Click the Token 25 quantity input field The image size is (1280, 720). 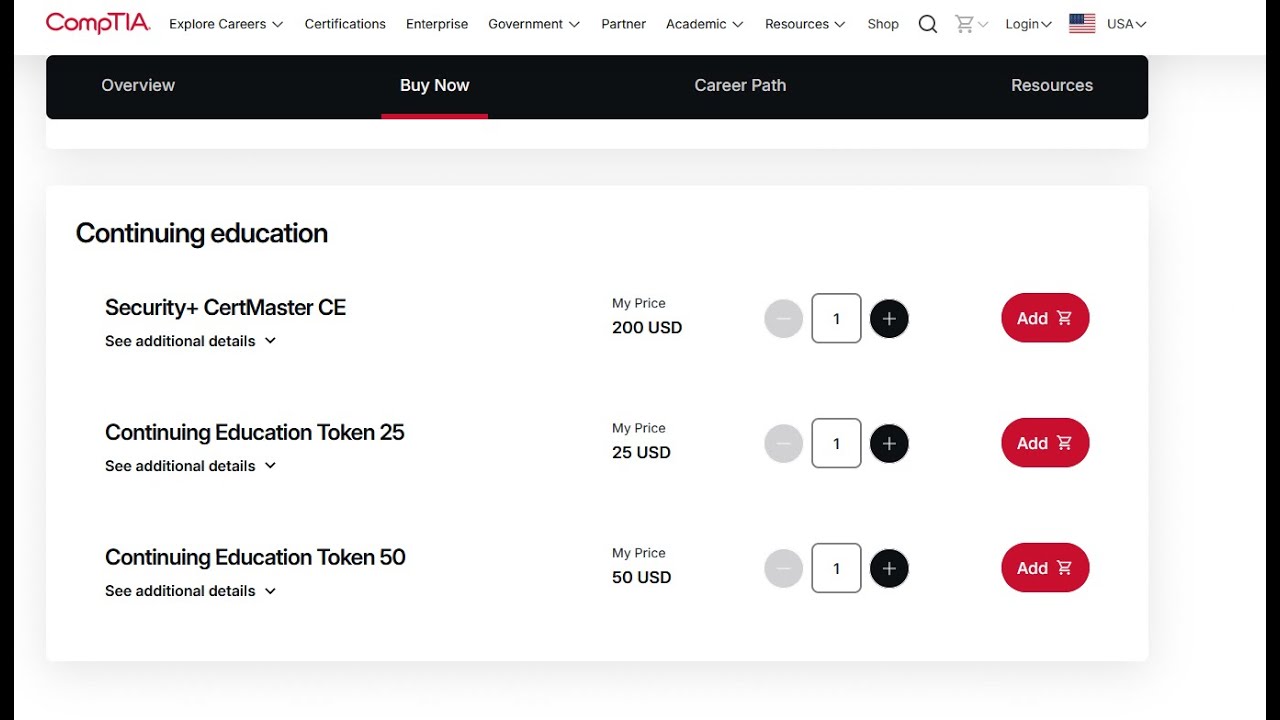836,444
